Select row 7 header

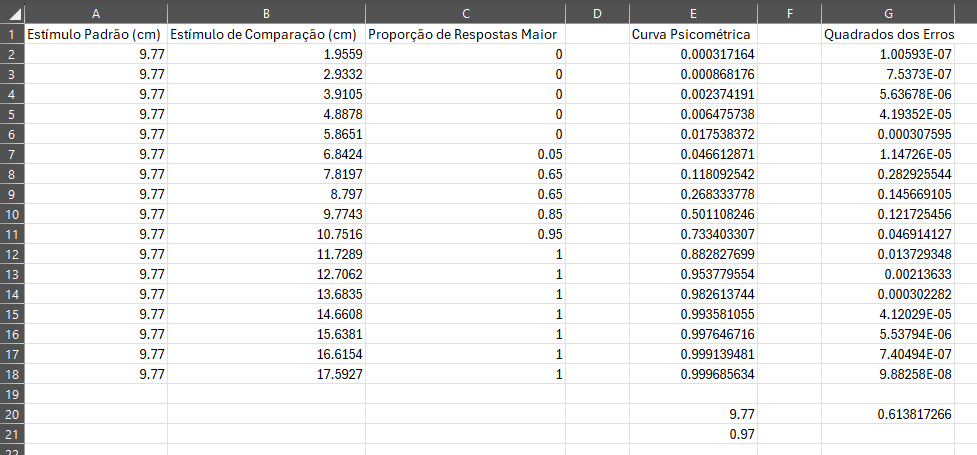coord(12,154)
